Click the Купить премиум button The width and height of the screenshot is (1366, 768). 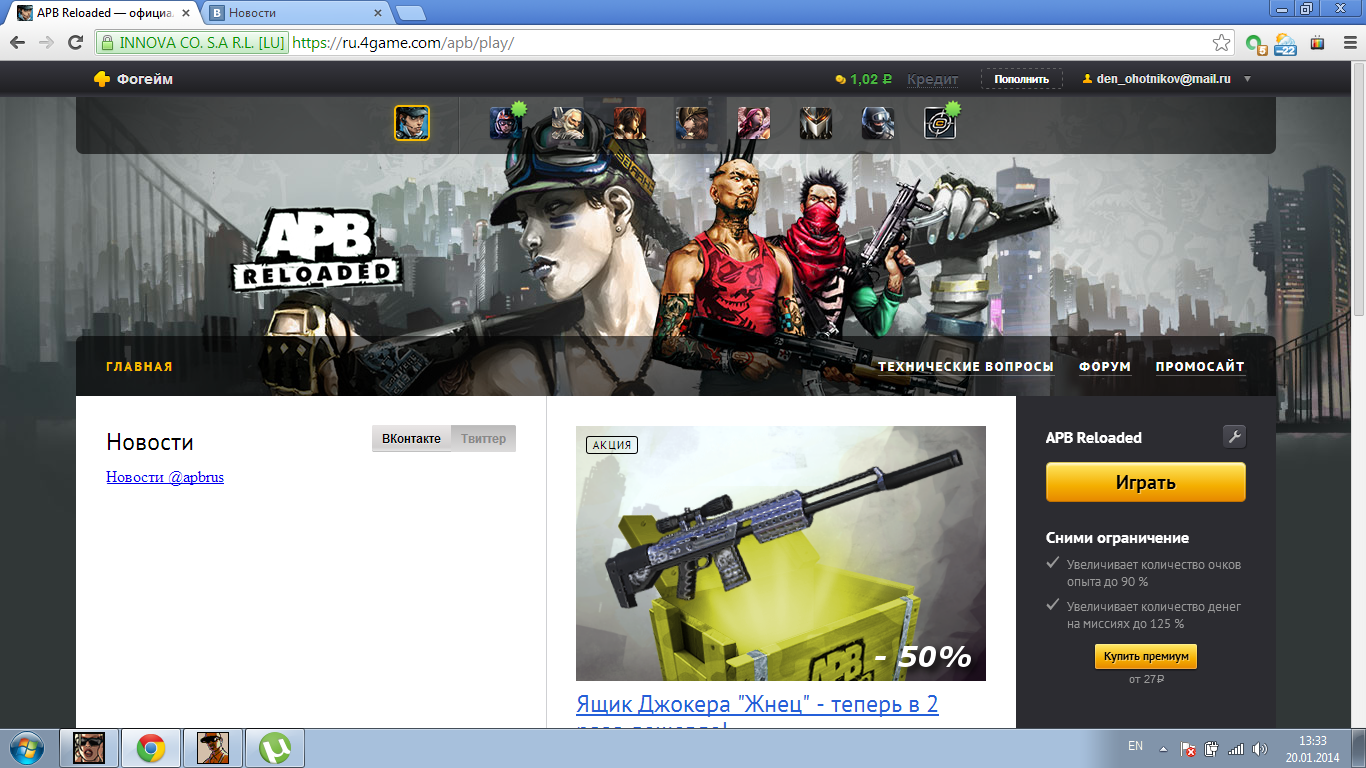(1146, 657)
